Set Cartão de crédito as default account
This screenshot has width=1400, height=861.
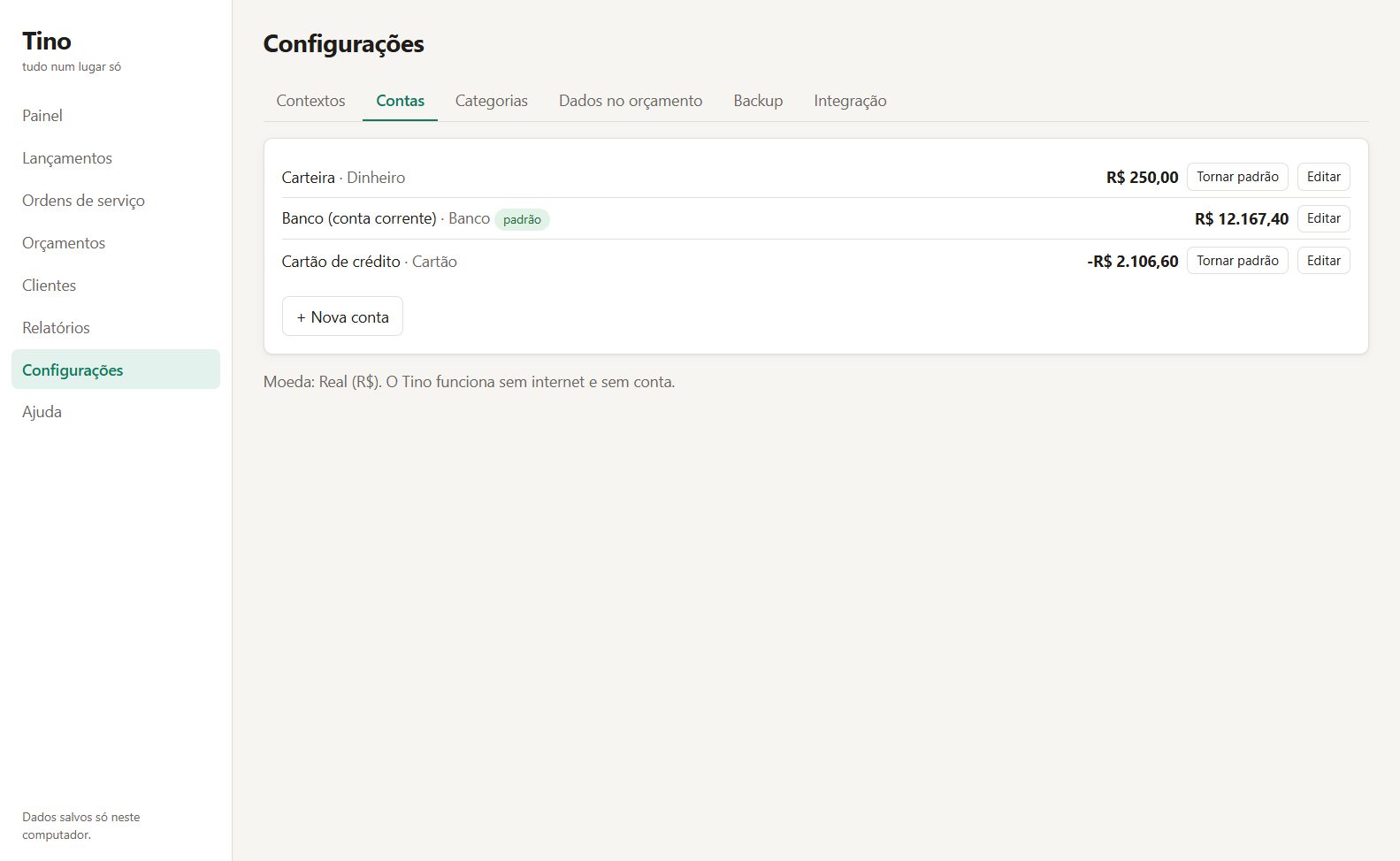[x=1237, y=261]
